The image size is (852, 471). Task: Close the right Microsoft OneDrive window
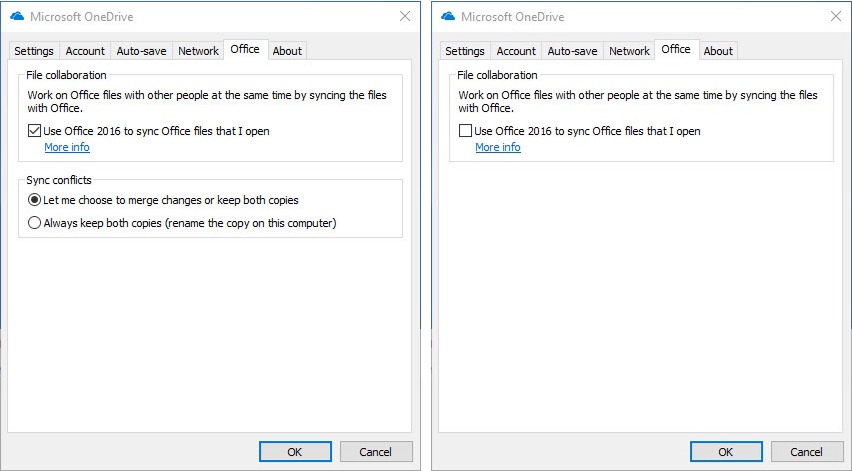[835, 16]
